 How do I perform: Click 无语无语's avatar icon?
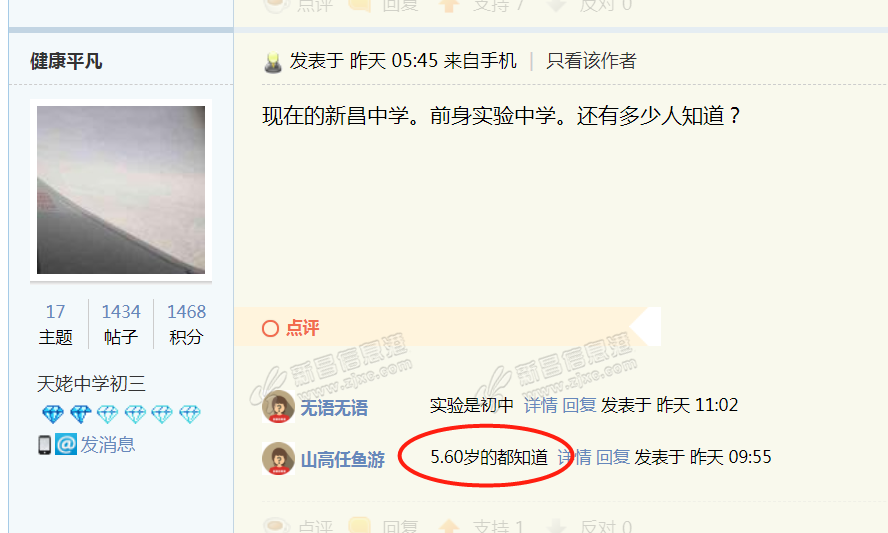278,407
